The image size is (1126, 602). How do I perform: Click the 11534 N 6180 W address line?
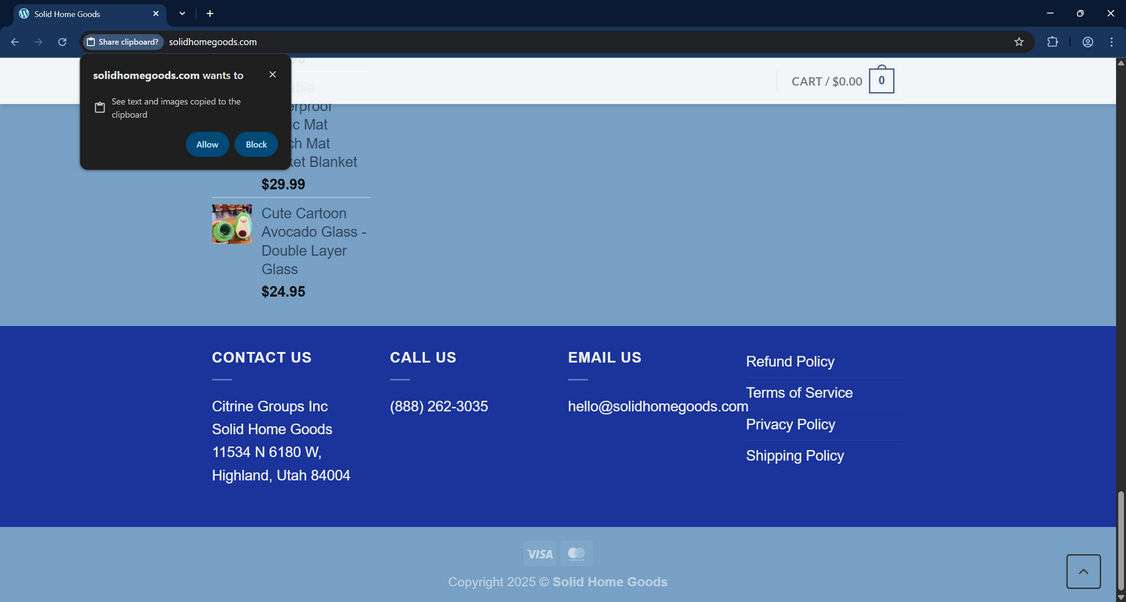point(266,453)
